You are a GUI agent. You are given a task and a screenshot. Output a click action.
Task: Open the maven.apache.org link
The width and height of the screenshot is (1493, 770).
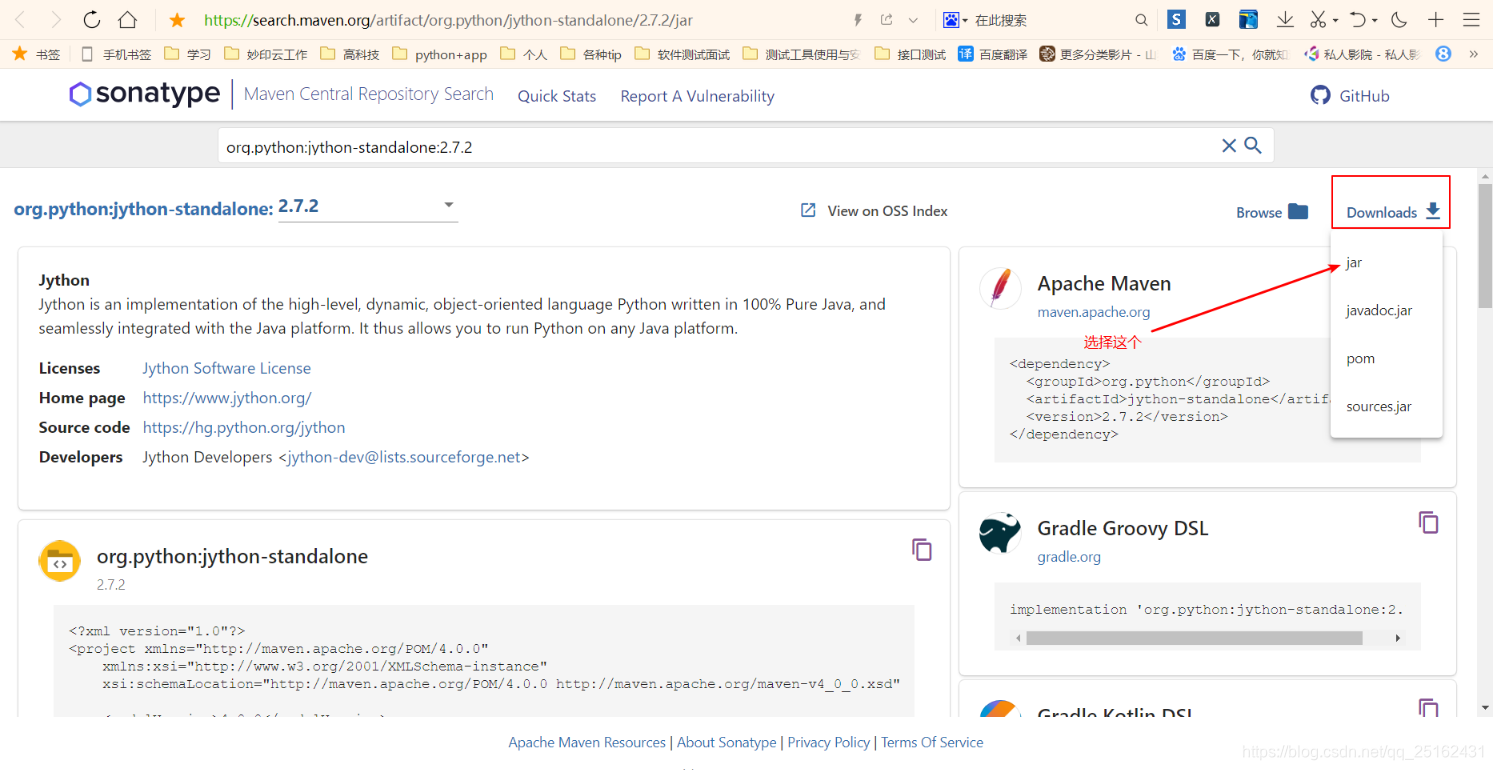tap(1094, 312)
